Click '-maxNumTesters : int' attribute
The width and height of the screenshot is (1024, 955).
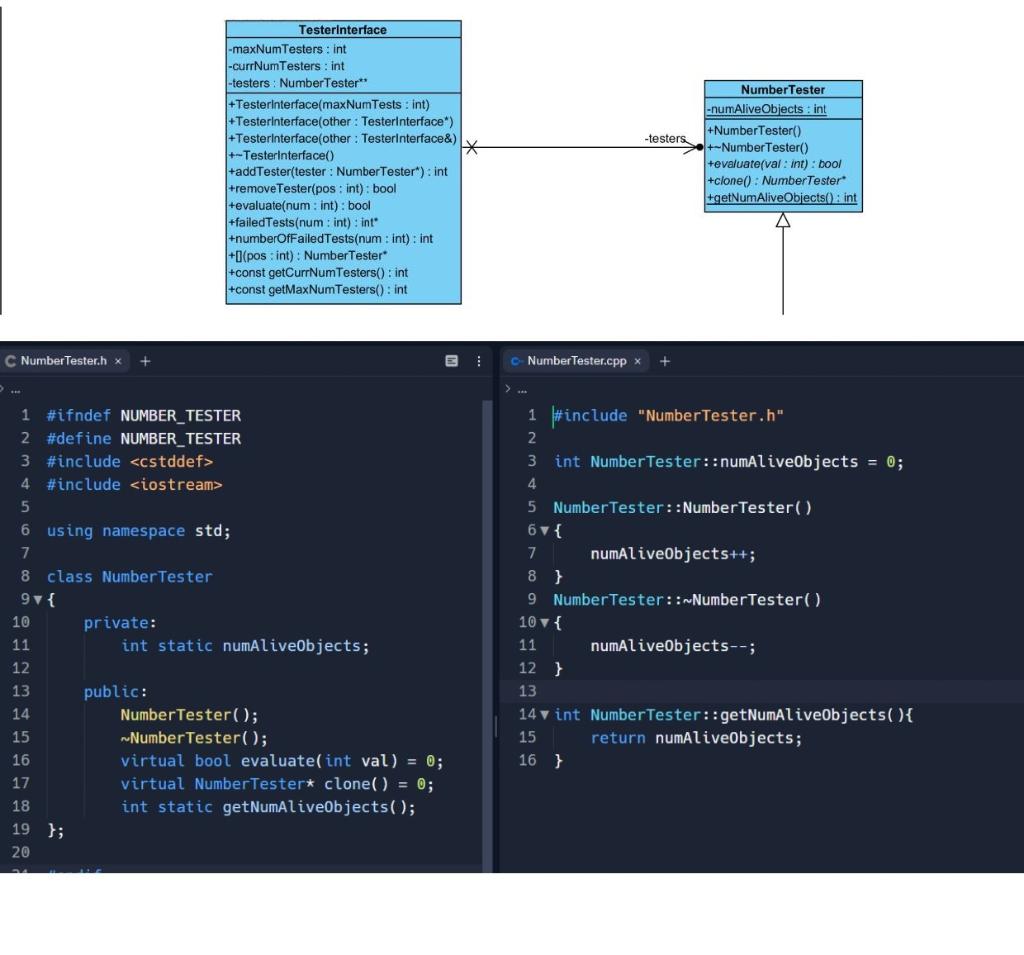click(287, 49)
